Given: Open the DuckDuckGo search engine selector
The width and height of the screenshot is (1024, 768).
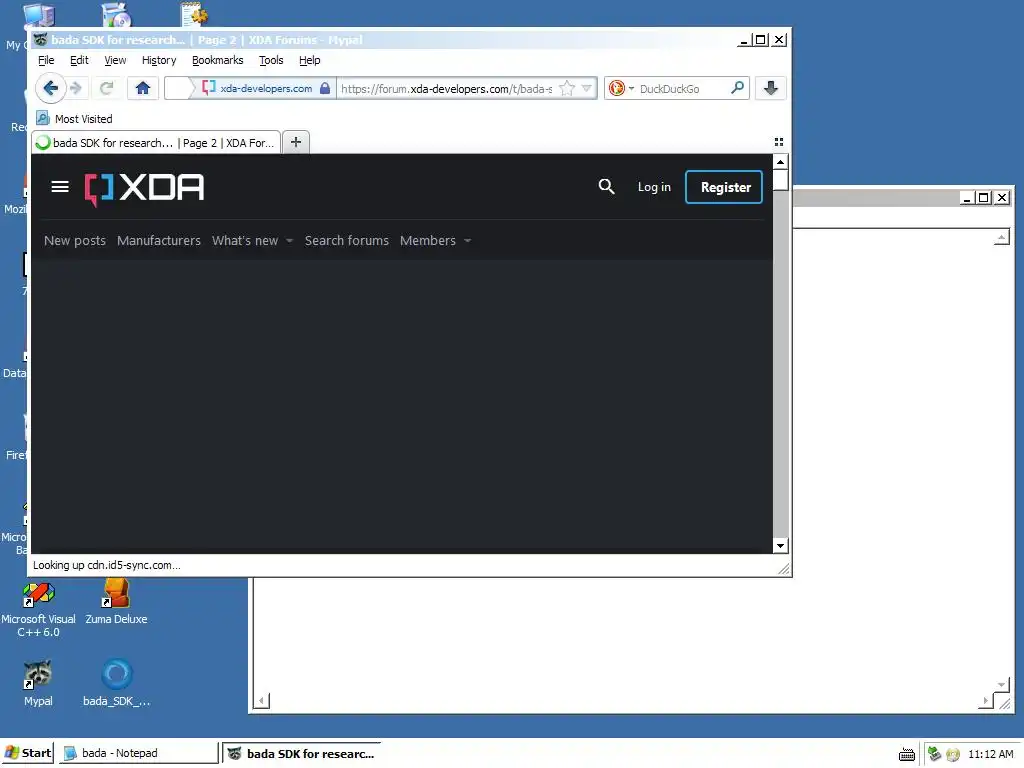Looking at the screenshot, I should pyautogui.click(x=621, y=88).
